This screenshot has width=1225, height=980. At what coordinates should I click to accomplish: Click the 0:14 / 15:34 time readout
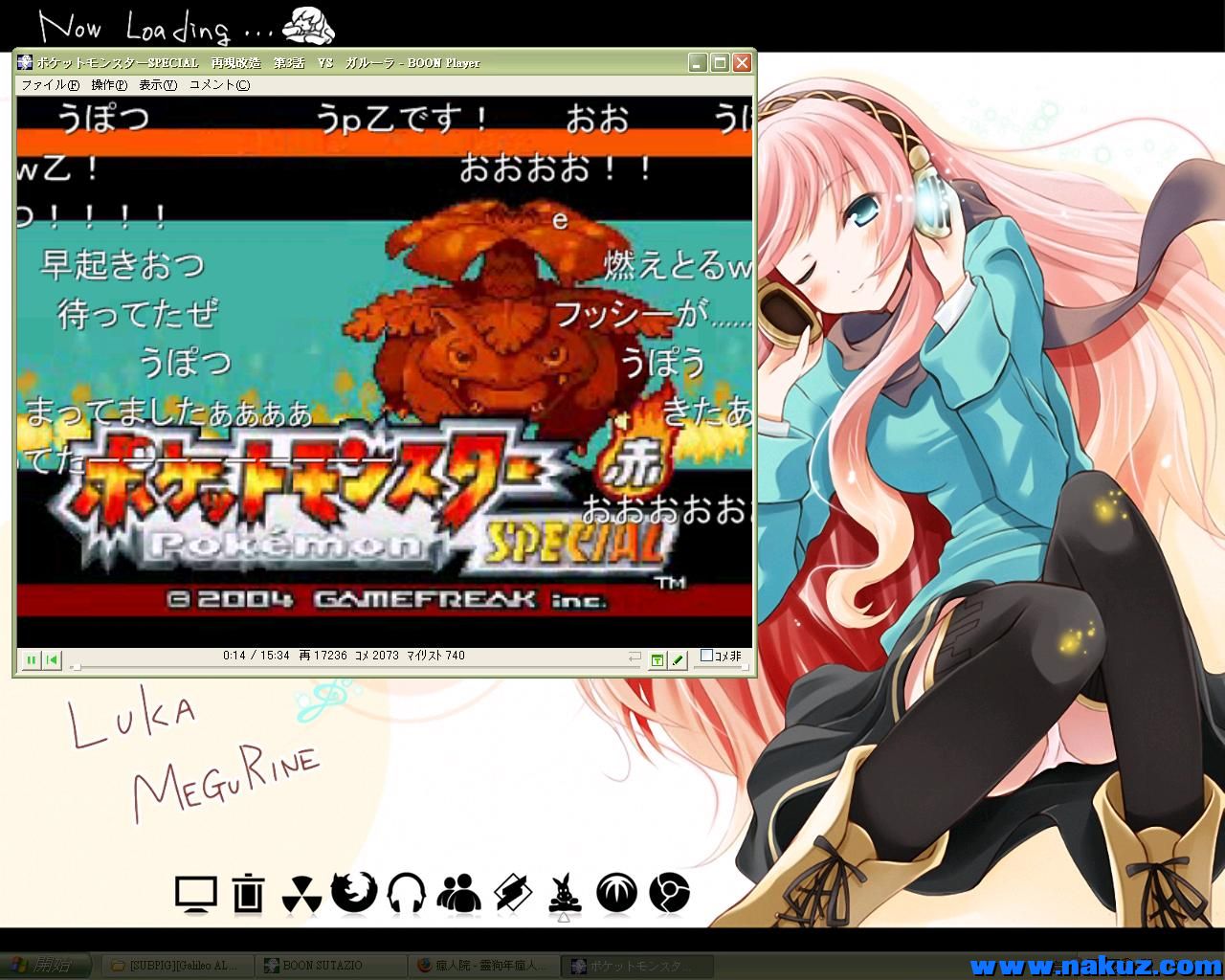tap(256, 656)
